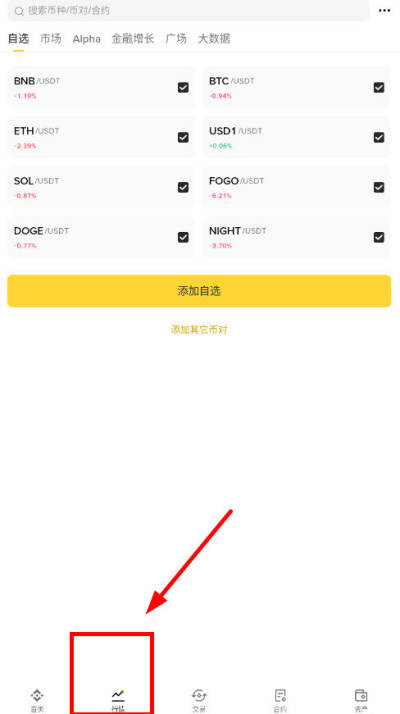Uncheck the BNB/USDT checkbox
The width and height of the screenshot is (400, 714).
[183, 87]
